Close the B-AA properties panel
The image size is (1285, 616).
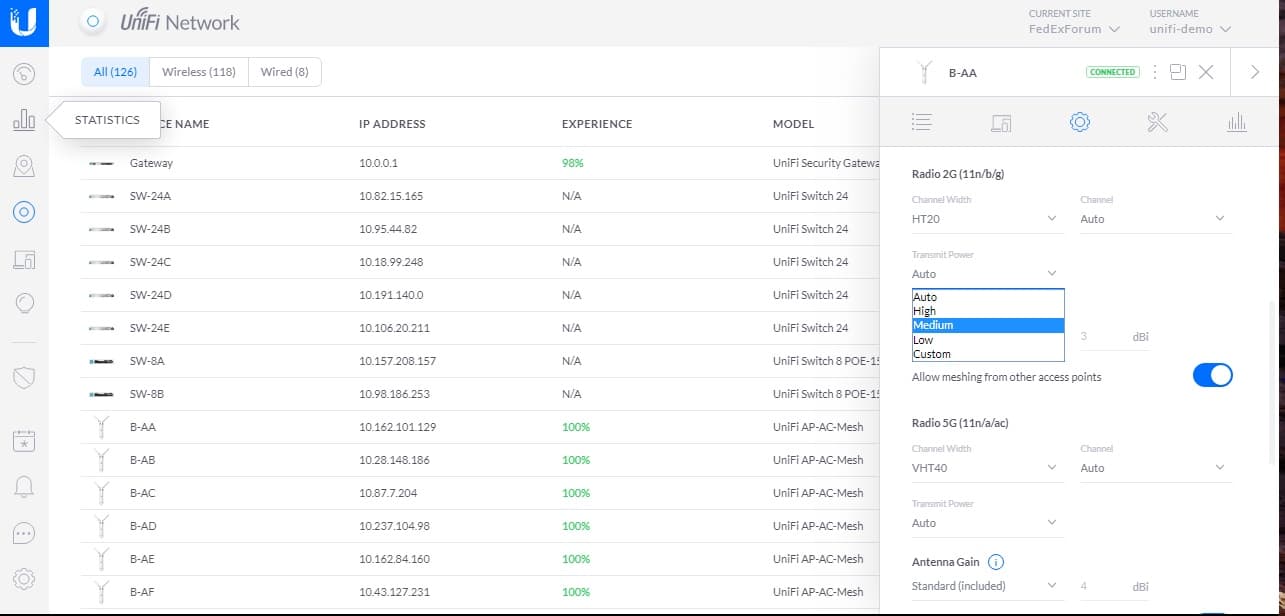click(x=1206, y=72)
